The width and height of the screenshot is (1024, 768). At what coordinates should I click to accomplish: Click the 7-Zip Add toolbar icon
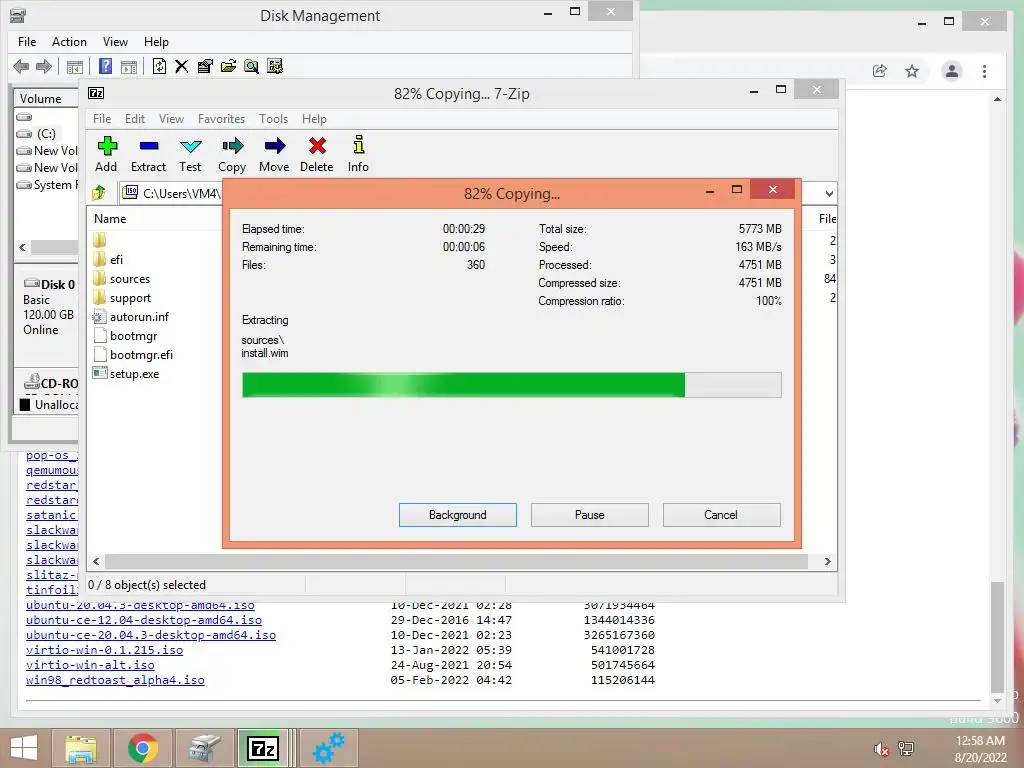[x=106, y=146]
